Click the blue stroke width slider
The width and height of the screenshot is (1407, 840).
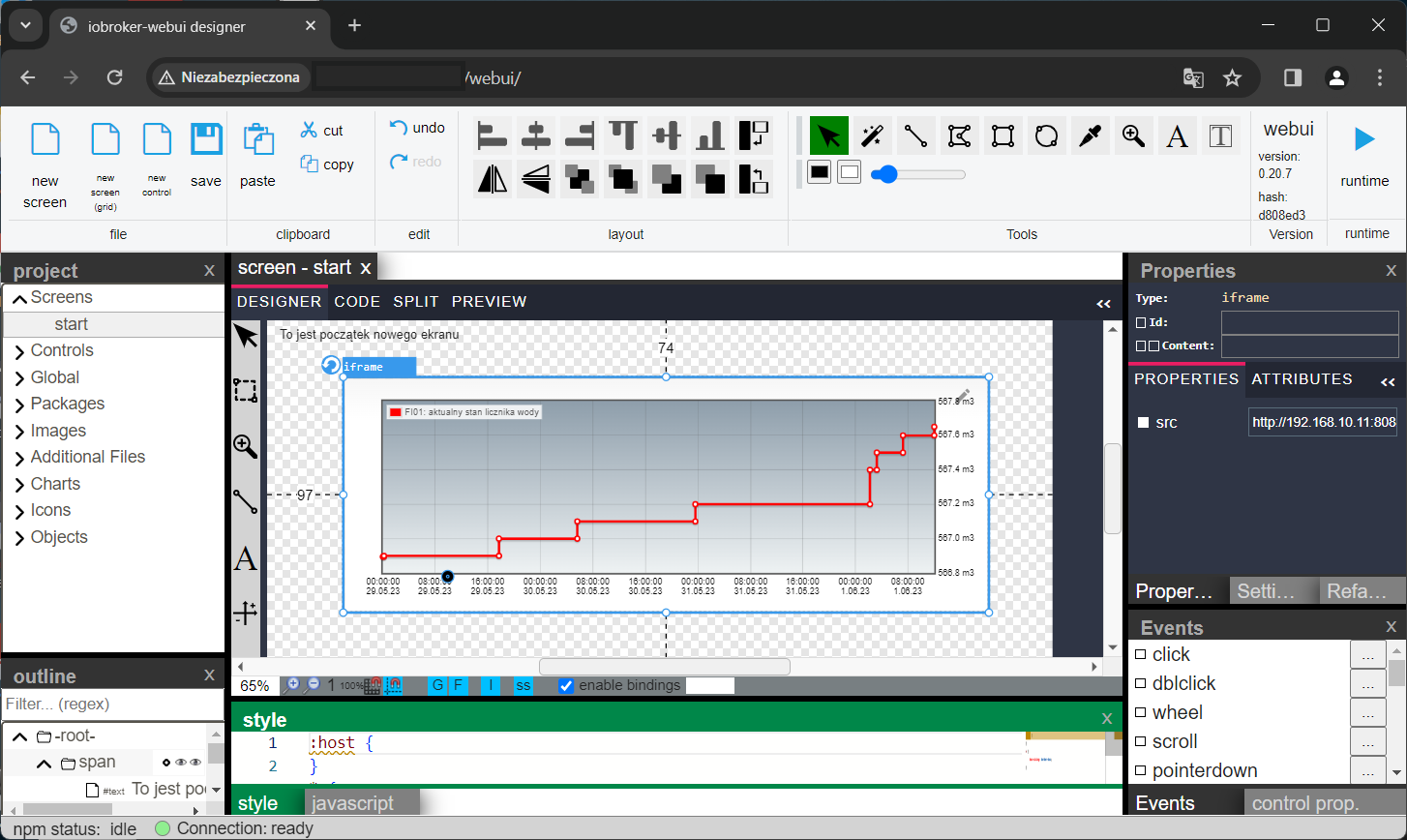(917, 174)
